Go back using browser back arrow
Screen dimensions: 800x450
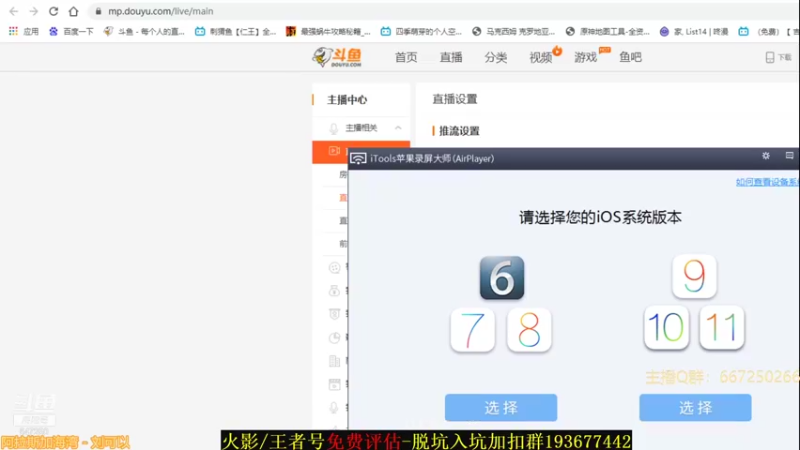[14, 11]
